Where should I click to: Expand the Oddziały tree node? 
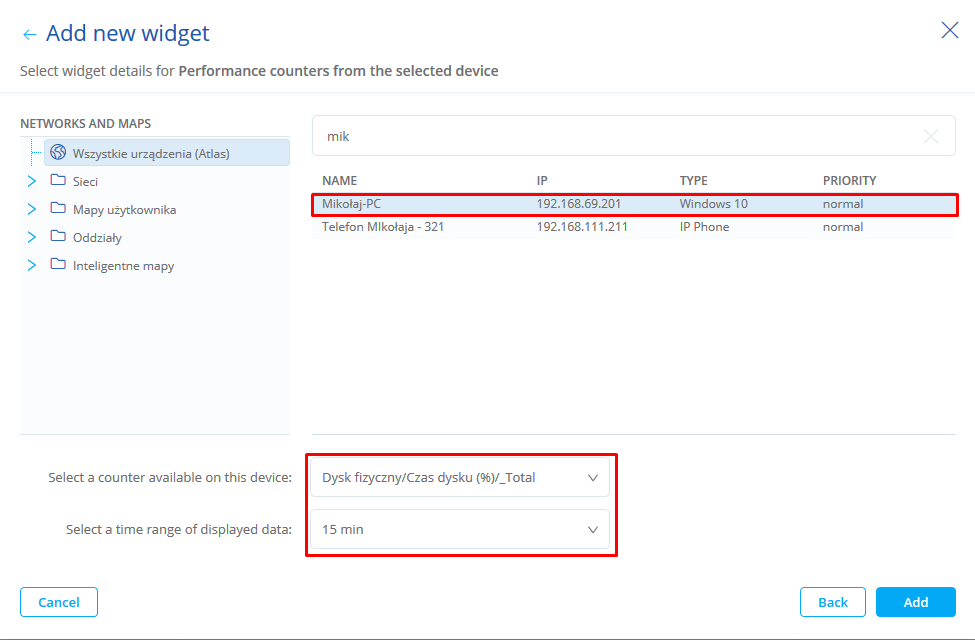tap(31, 237)
